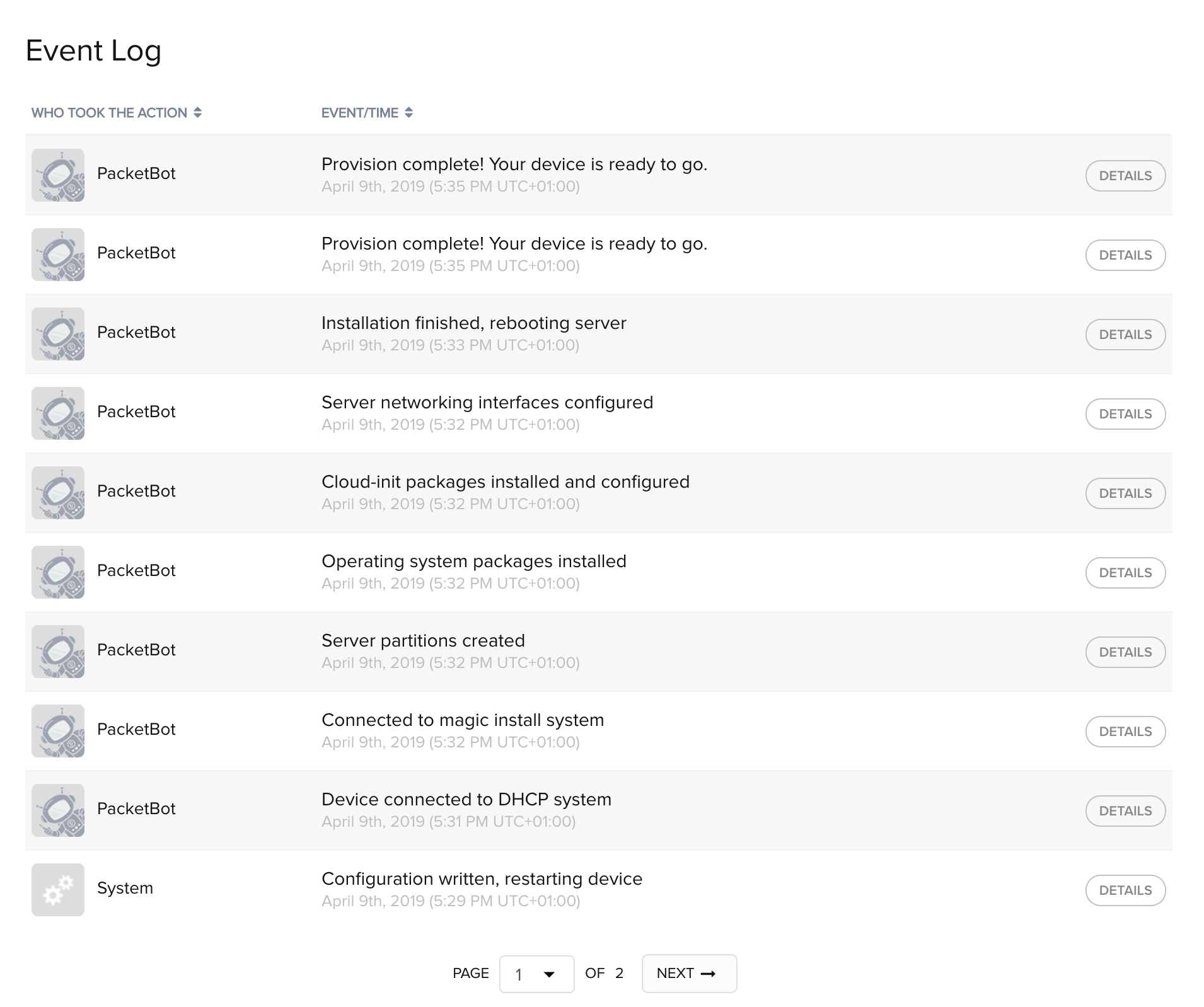Expand the page selector showing '1'
The image size is (1204, 1007).
pos(536,974)
